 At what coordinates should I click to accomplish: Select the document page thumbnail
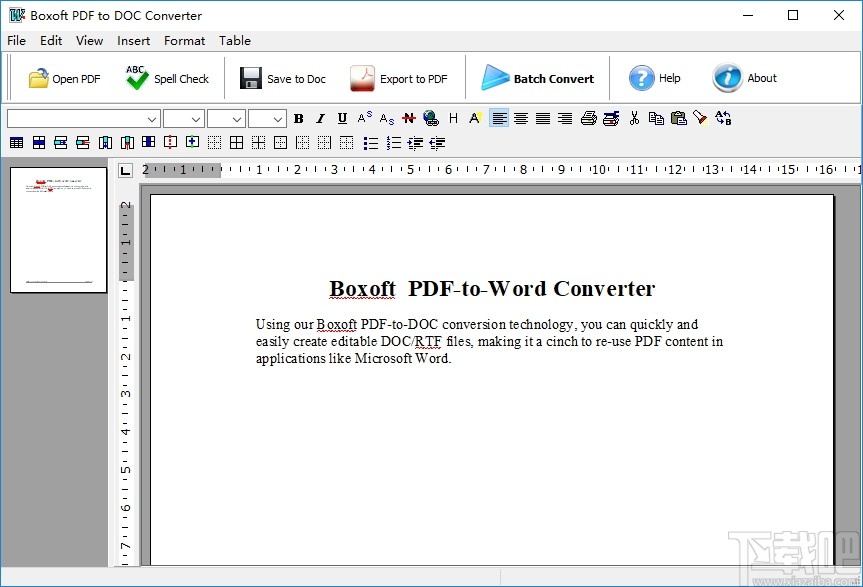[58, 230]
